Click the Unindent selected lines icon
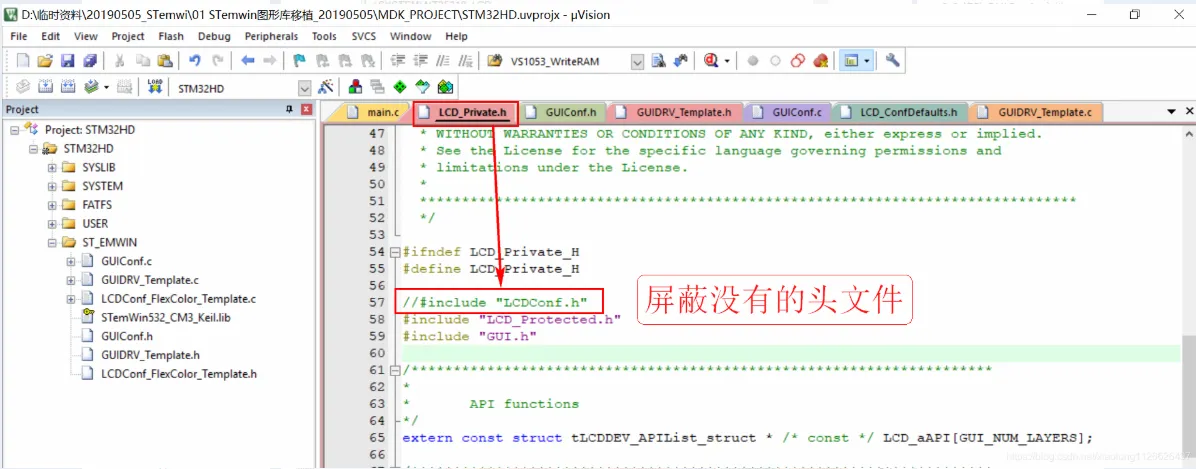1196x469 pixels. [420, 60]
